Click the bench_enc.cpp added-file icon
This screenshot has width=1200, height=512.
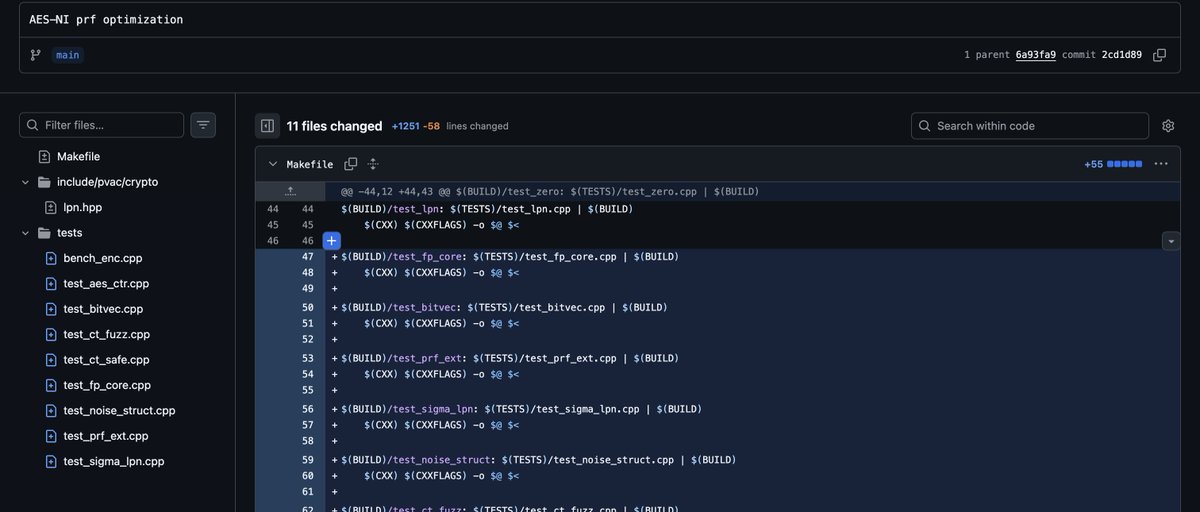(x=51, y=258)
